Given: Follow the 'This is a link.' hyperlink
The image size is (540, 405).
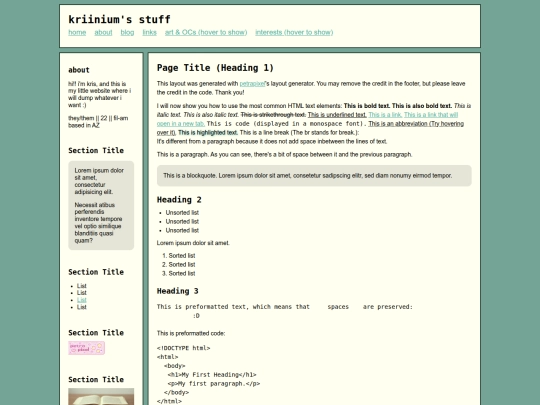Looking at the screenshot, I should click(x=385, y=115).
